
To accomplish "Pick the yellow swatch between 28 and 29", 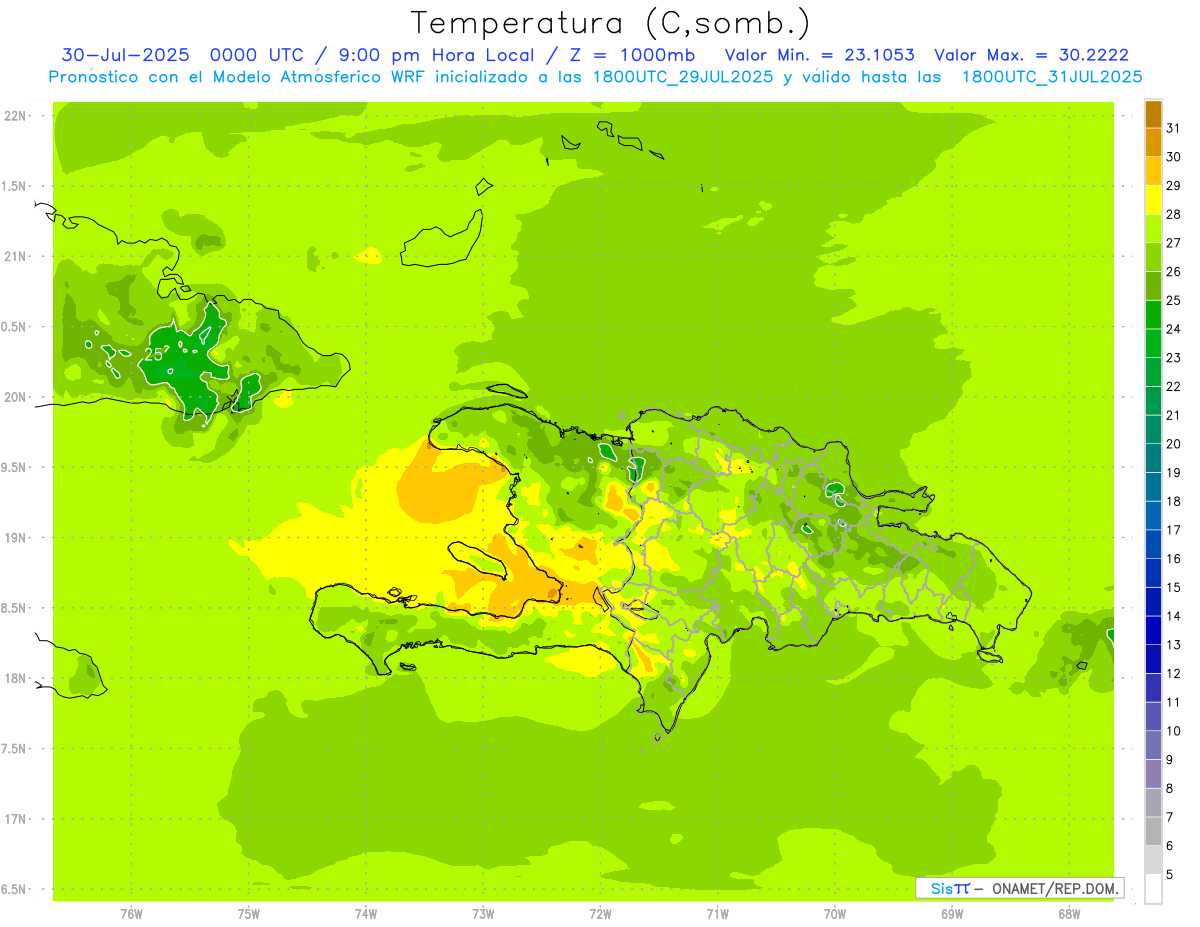I will tap(1153, 200).
